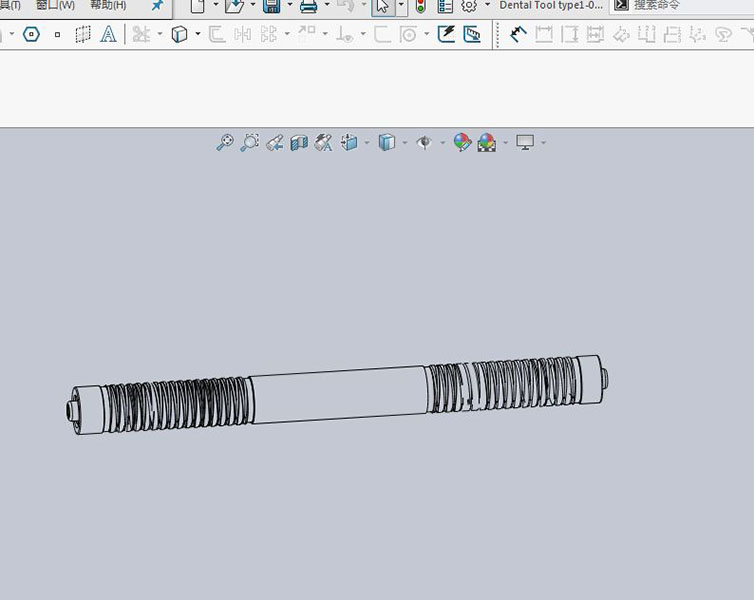The height and width of the screenshot is (600, 754).
Task: Toggle the pushpin to pin menu bar
Action: 157,5
